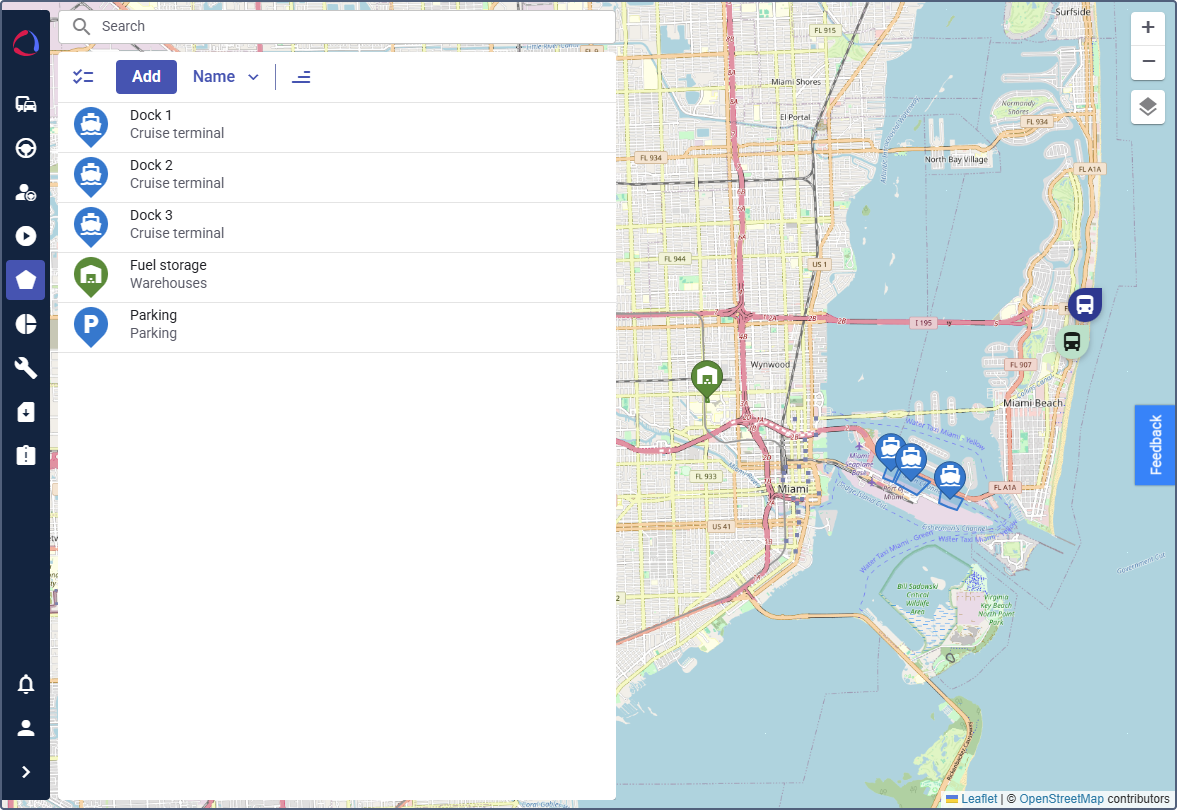The height and width of the screenshot is (810, 1177).
Task: Open the wrench maintenance icon
Action: pos(26,368)
